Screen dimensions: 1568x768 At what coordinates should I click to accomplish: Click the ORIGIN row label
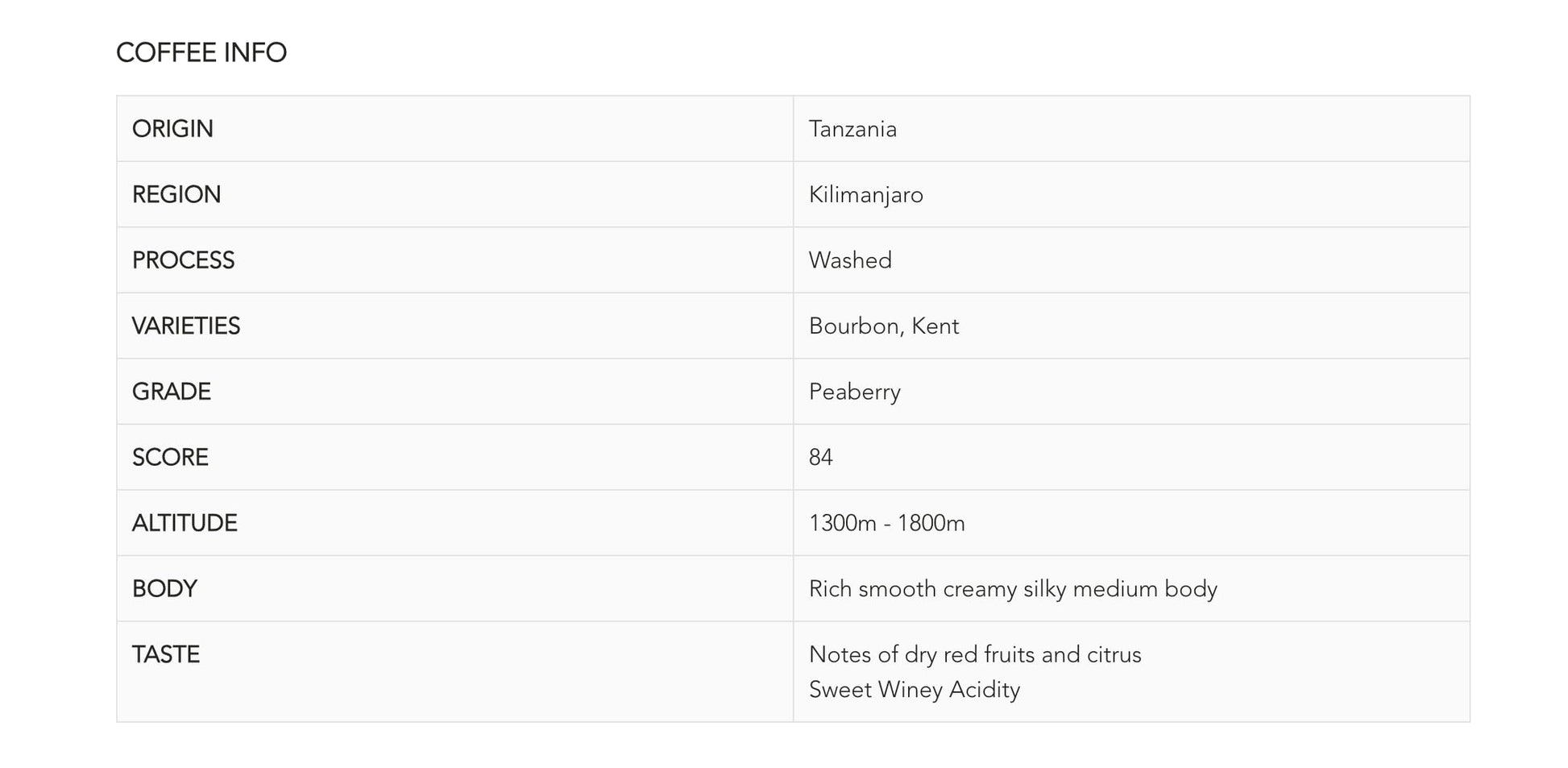point(172,129)
